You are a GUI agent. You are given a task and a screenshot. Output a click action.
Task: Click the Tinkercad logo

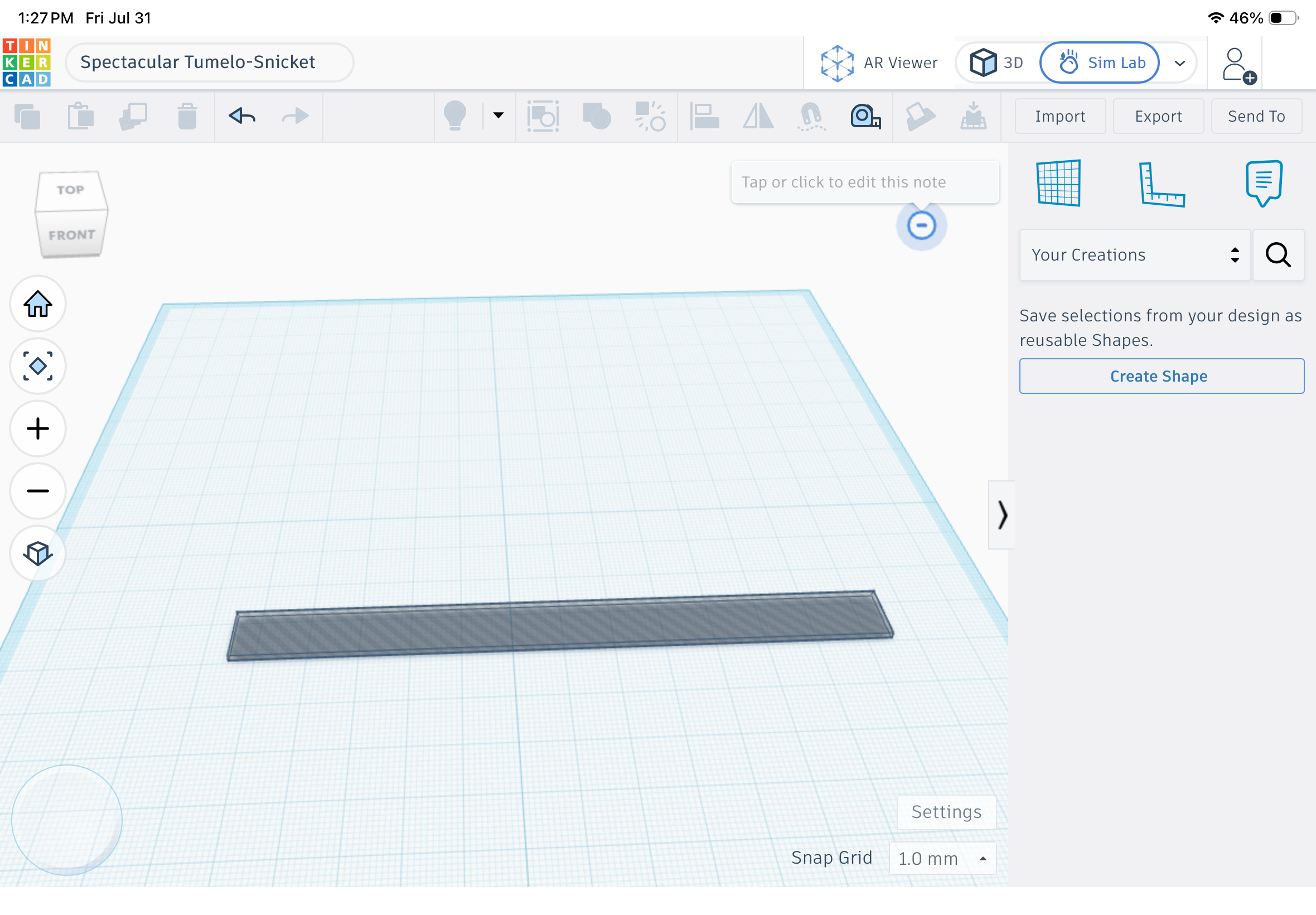coord(26,62)
